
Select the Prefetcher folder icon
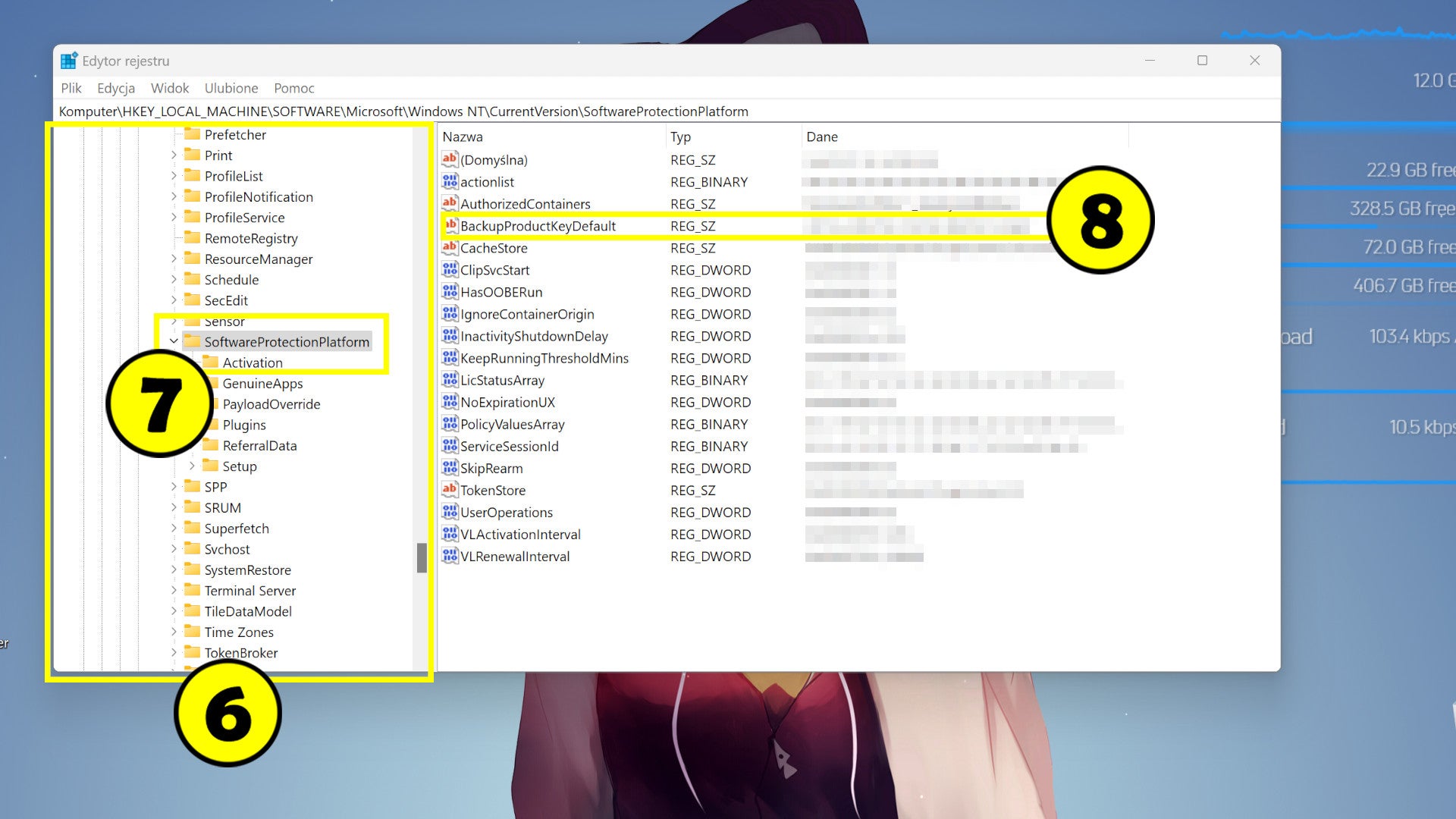(x=192, y=134)
